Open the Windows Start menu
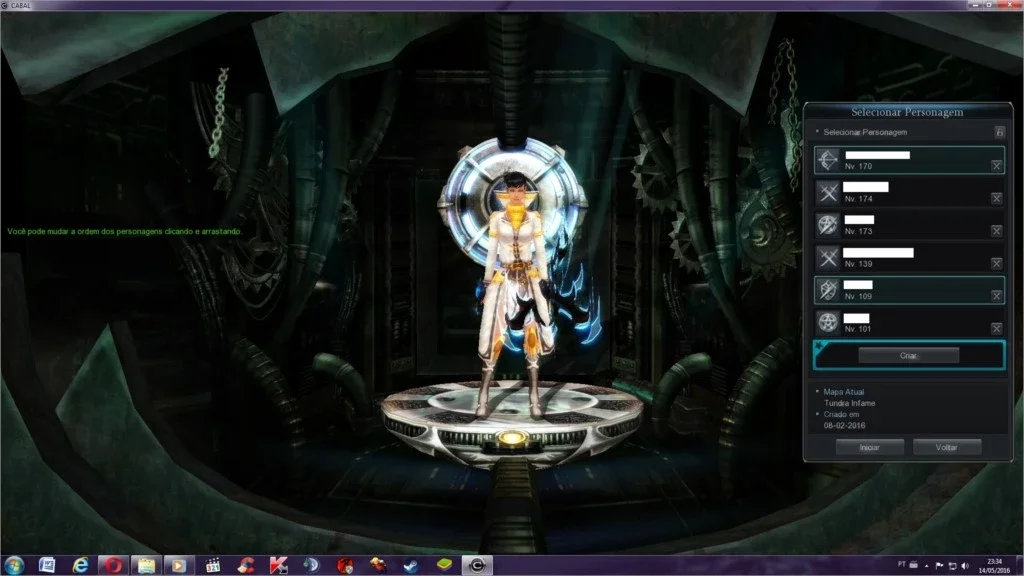Screen dimensions: 1024x576 point(14,565)
